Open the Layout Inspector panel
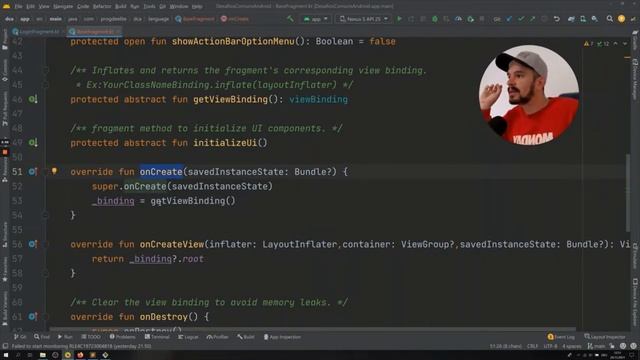The width and height of the screenshot is (640, 360). (x=605, y=337)
